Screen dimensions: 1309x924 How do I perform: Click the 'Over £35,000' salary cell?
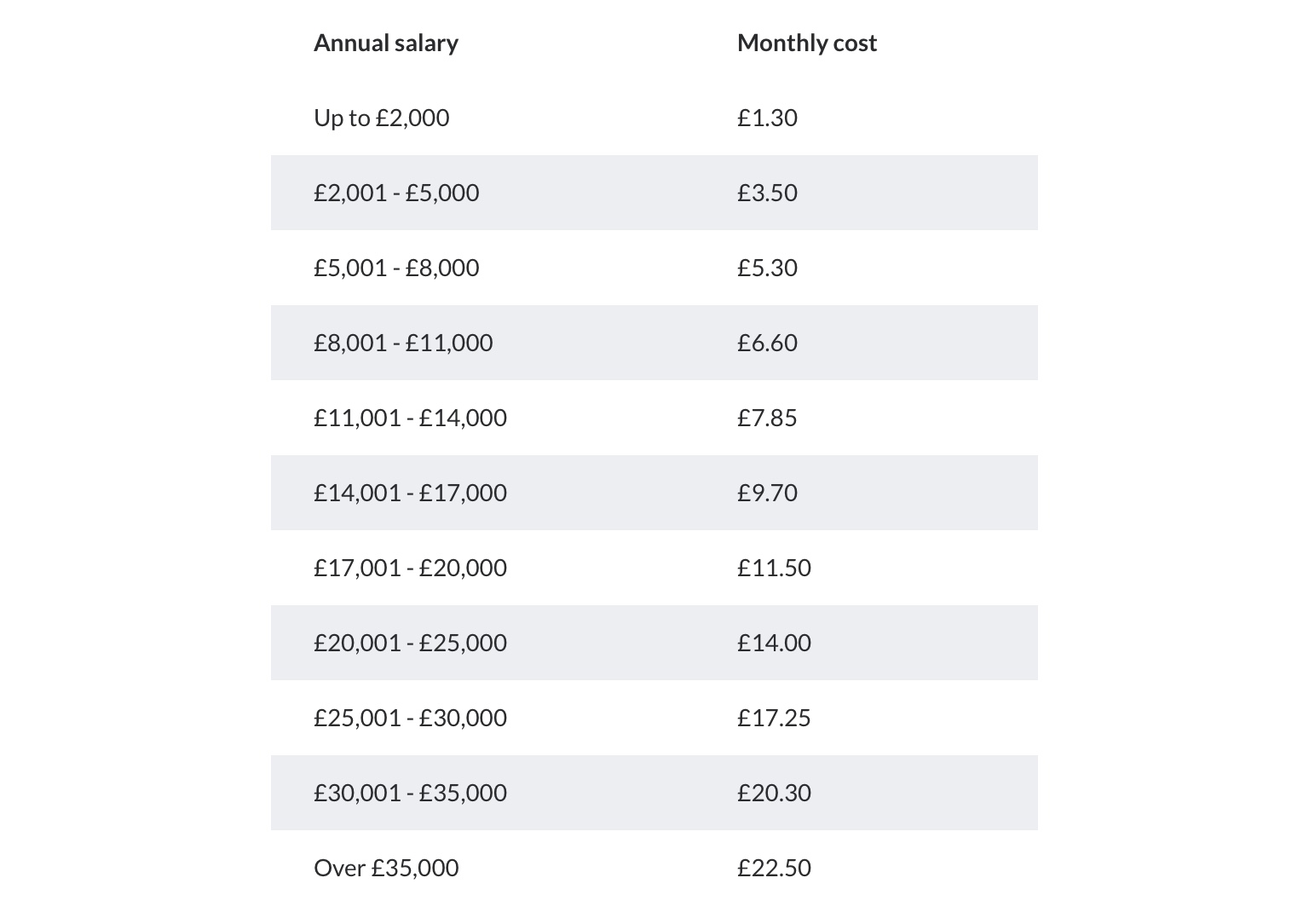(x=386, y=868)
